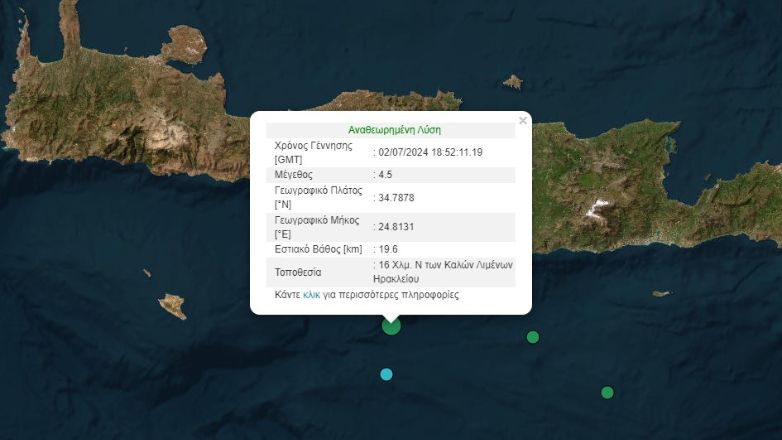Select the large green earthquake marker below popup

pos(391,325)
